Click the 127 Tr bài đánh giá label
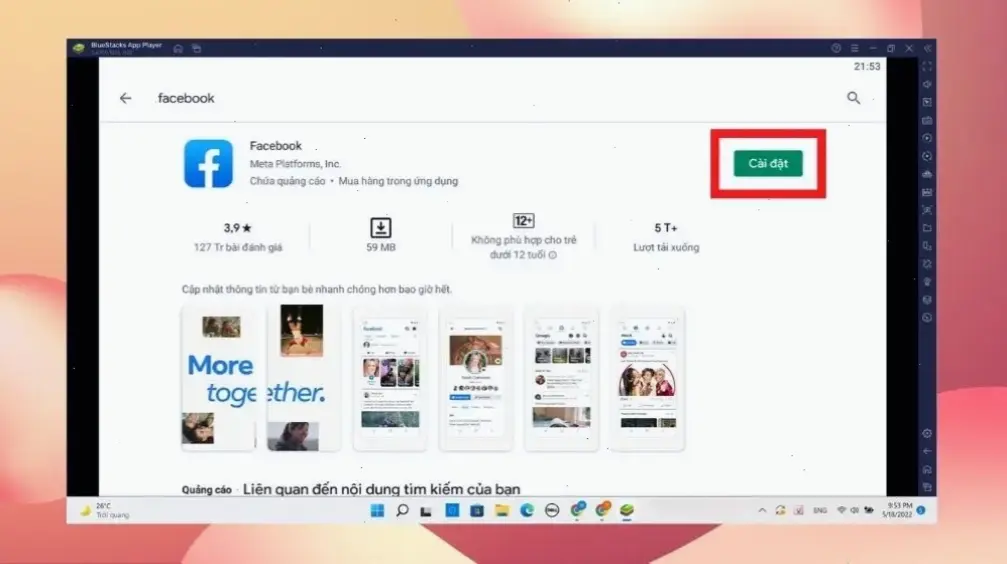Viewport: 1007px width, 564px height. pos(238,247)
